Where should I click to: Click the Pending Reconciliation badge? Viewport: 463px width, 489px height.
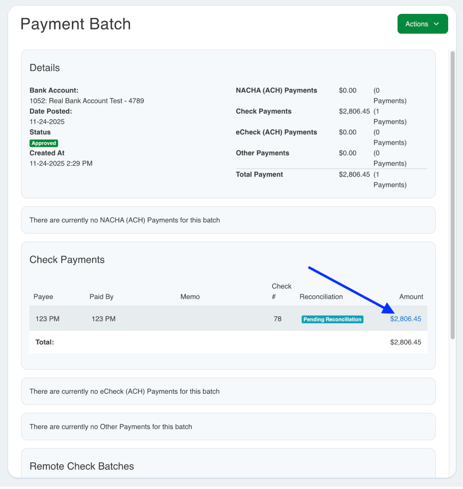(332, 319)
